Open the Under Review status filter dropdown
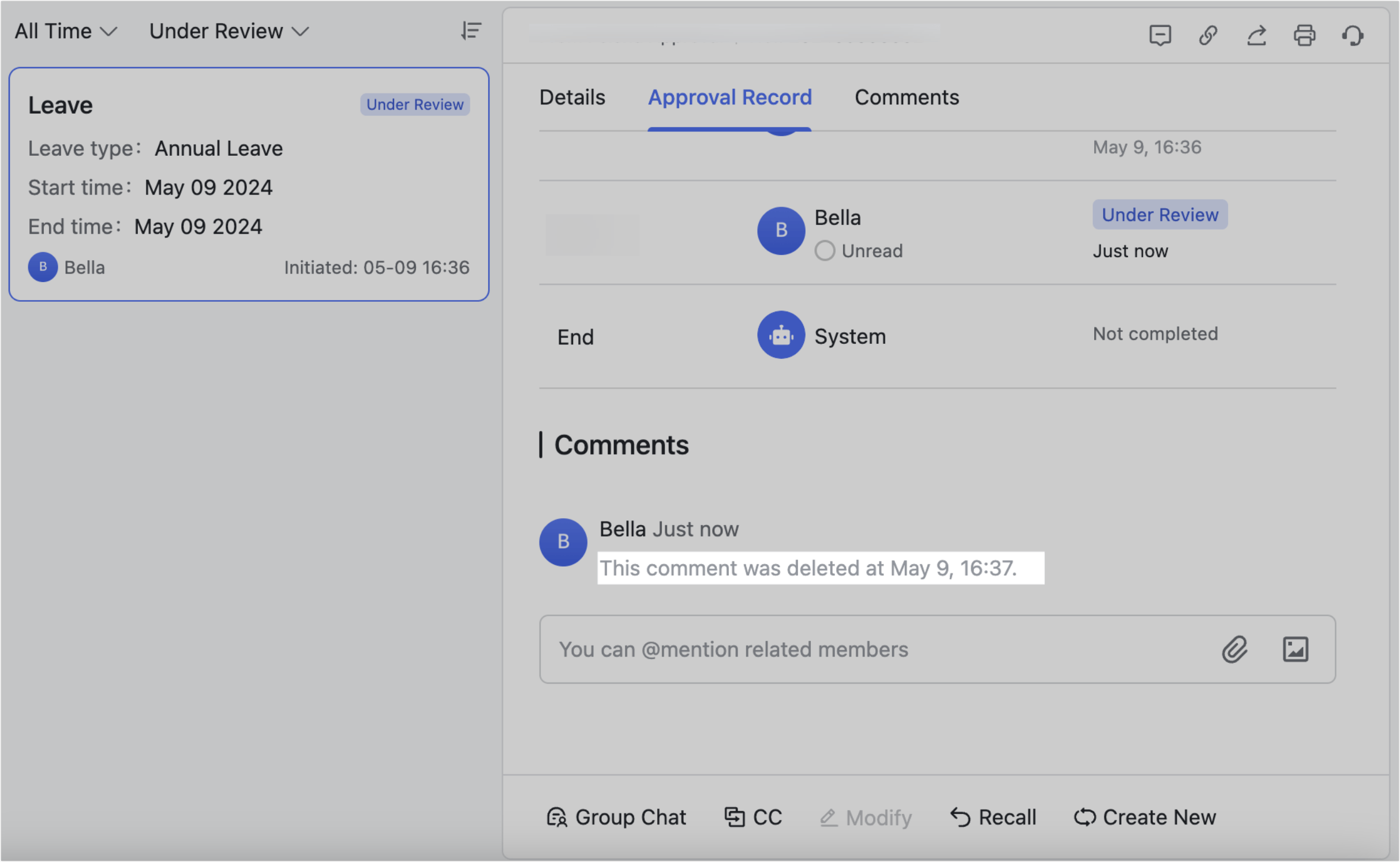 [229, 31]
